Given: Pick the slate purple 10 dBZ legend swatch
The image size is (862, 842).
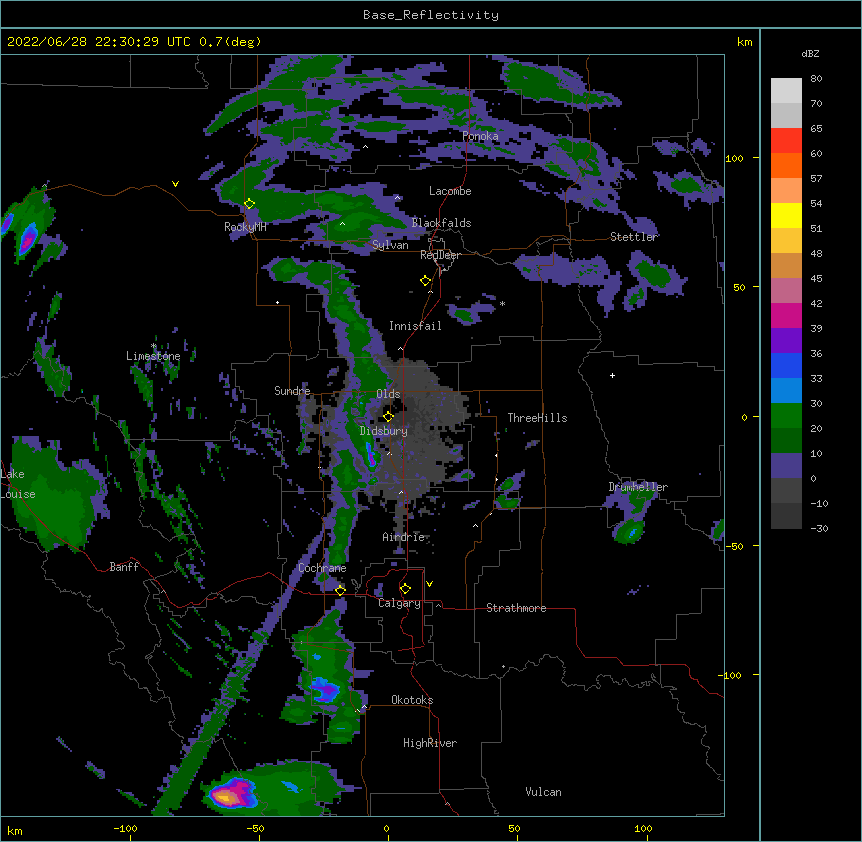Looking at the screenshot, I should pyautogui.click(x=786, y=466).
